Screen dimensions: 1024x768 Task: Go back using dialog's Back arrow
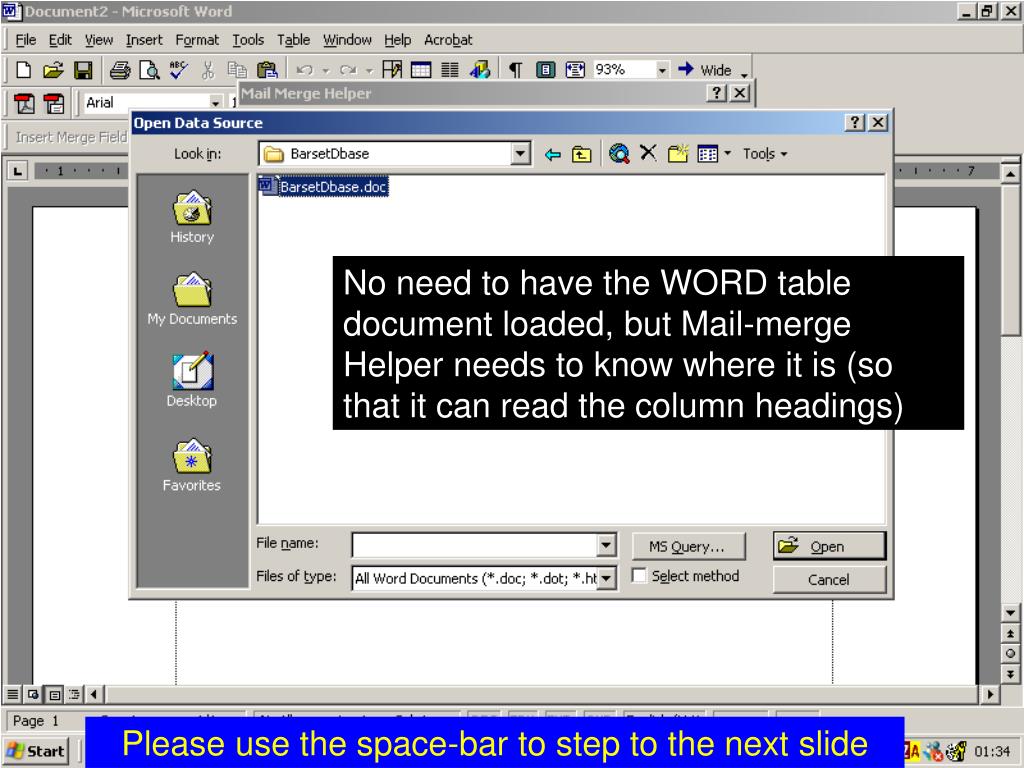pos(552,155)
